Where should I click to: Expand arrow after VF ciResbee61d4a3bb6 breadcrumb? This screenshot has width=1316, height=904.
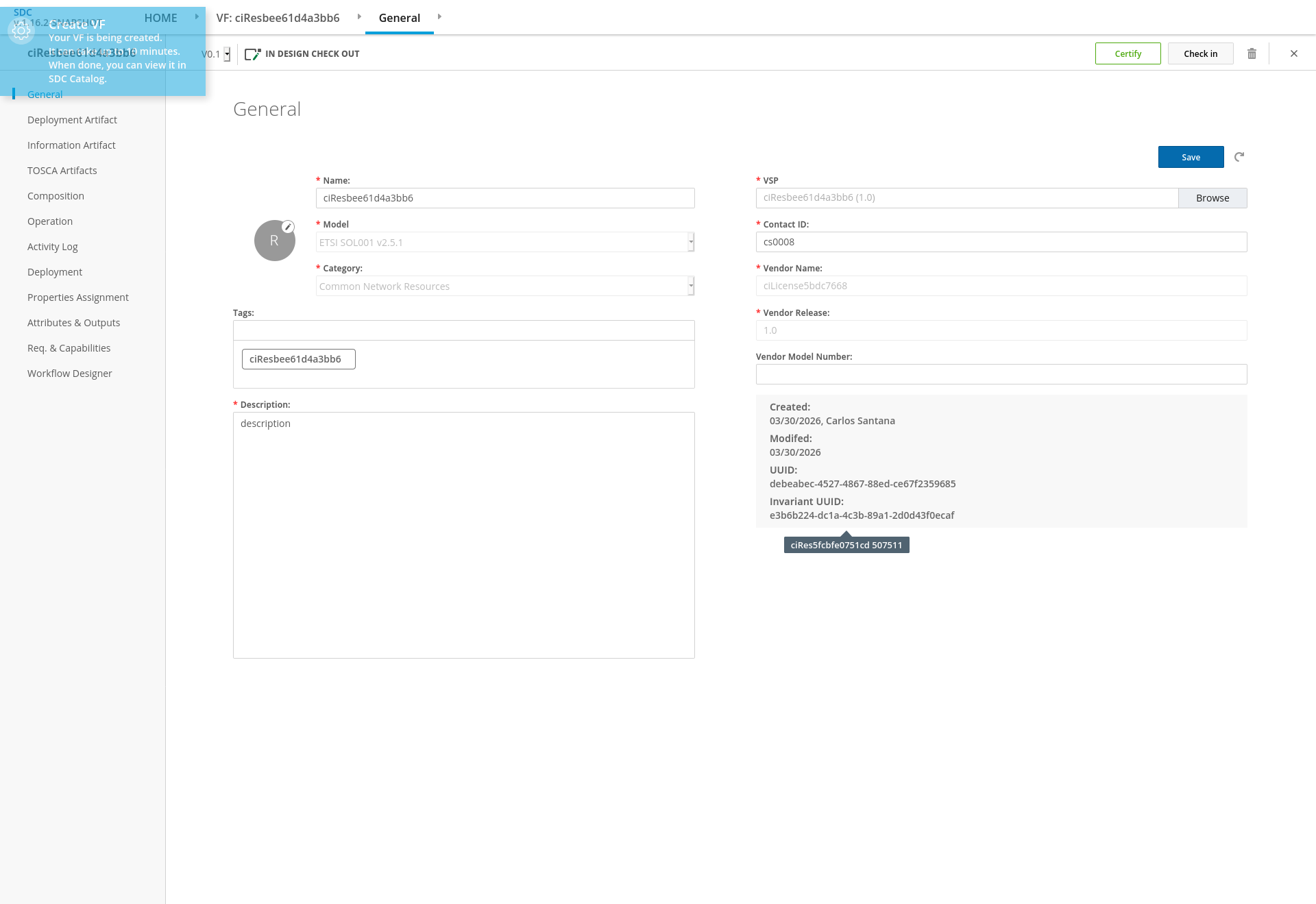(359, 17)
